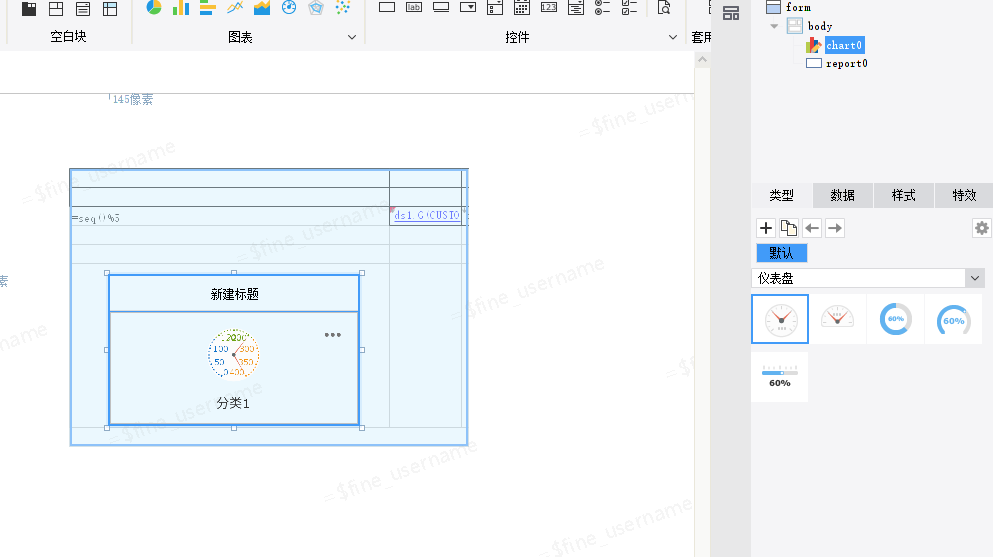Click the add chart type plus icon
This screenshot has width=993, height=557.
pos(766,228)
